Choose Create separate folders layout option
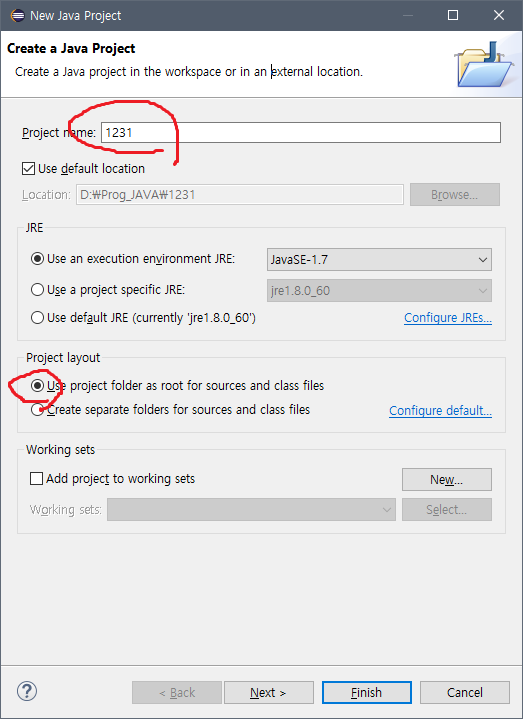 pos(37,409)
